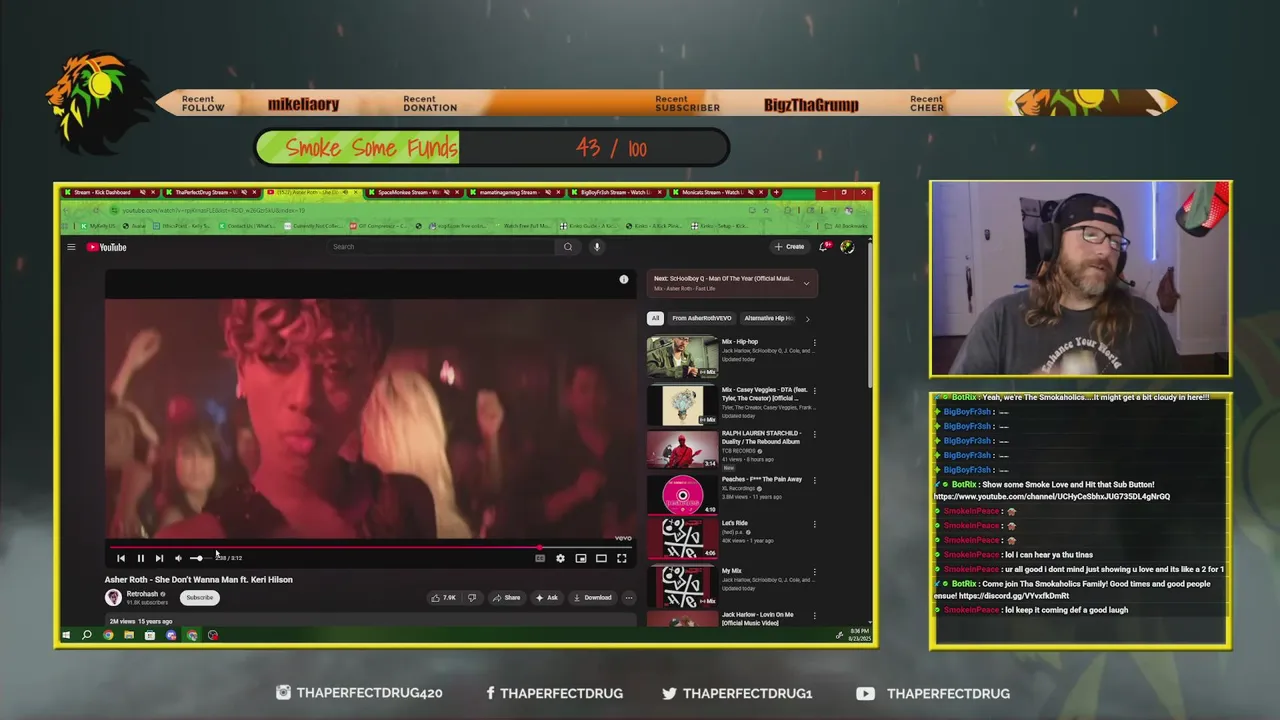Enable miniplayer mode
This screenshot has height=720, width=1280.
(x=581, y=558)
